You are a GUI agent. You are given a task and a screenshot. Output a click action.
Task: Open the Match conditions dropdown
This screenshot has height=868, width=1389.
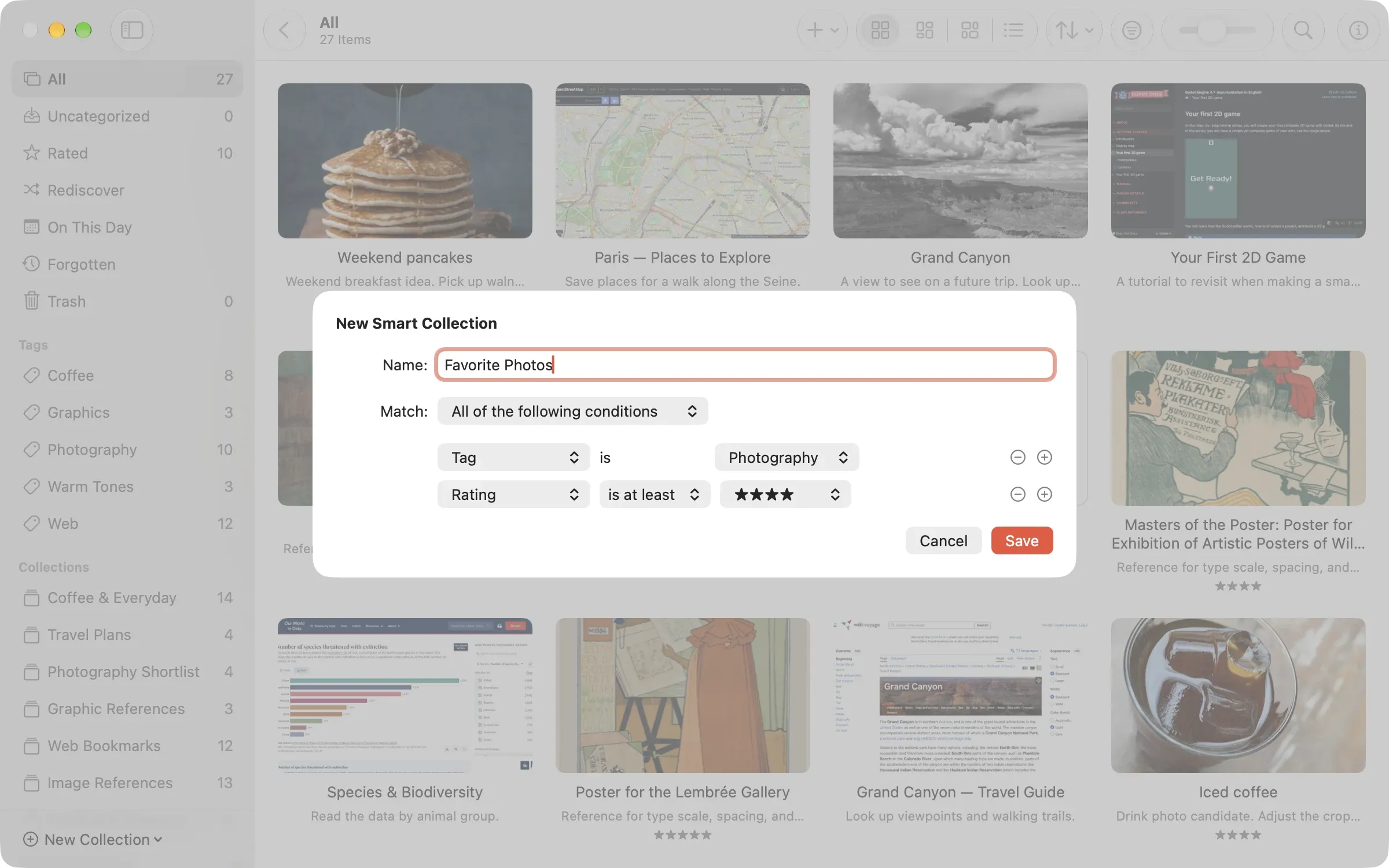(572, 411)
